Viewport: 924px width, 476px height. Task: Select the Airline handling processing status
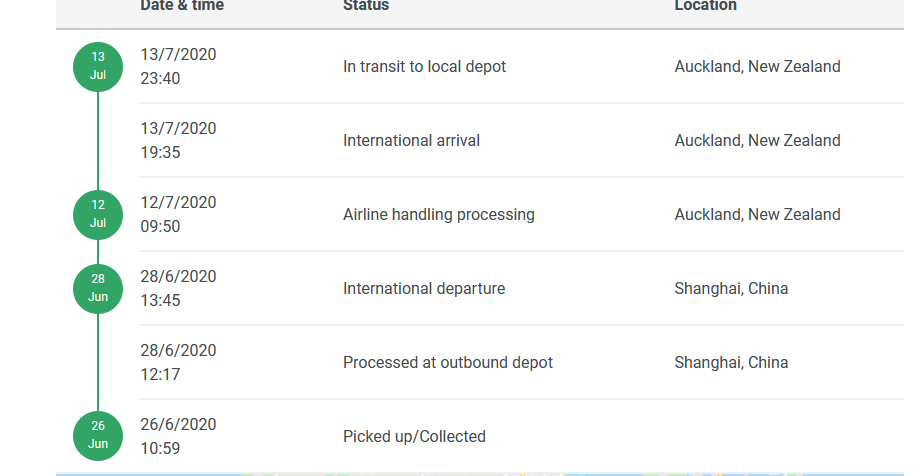tap(438, 215)
